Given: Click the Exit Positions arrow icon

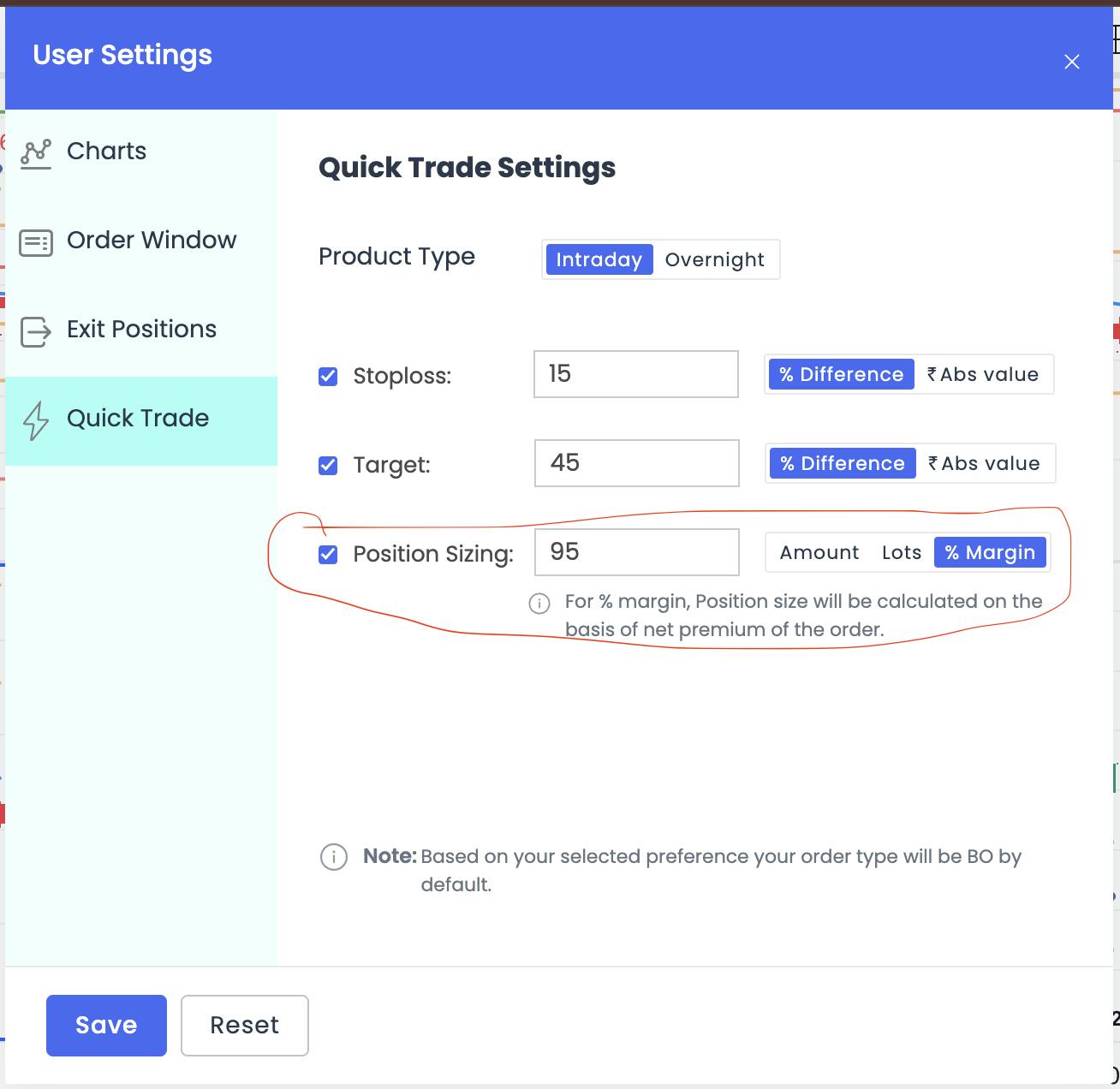Looking at the screenshot, I should click(36, 331).
